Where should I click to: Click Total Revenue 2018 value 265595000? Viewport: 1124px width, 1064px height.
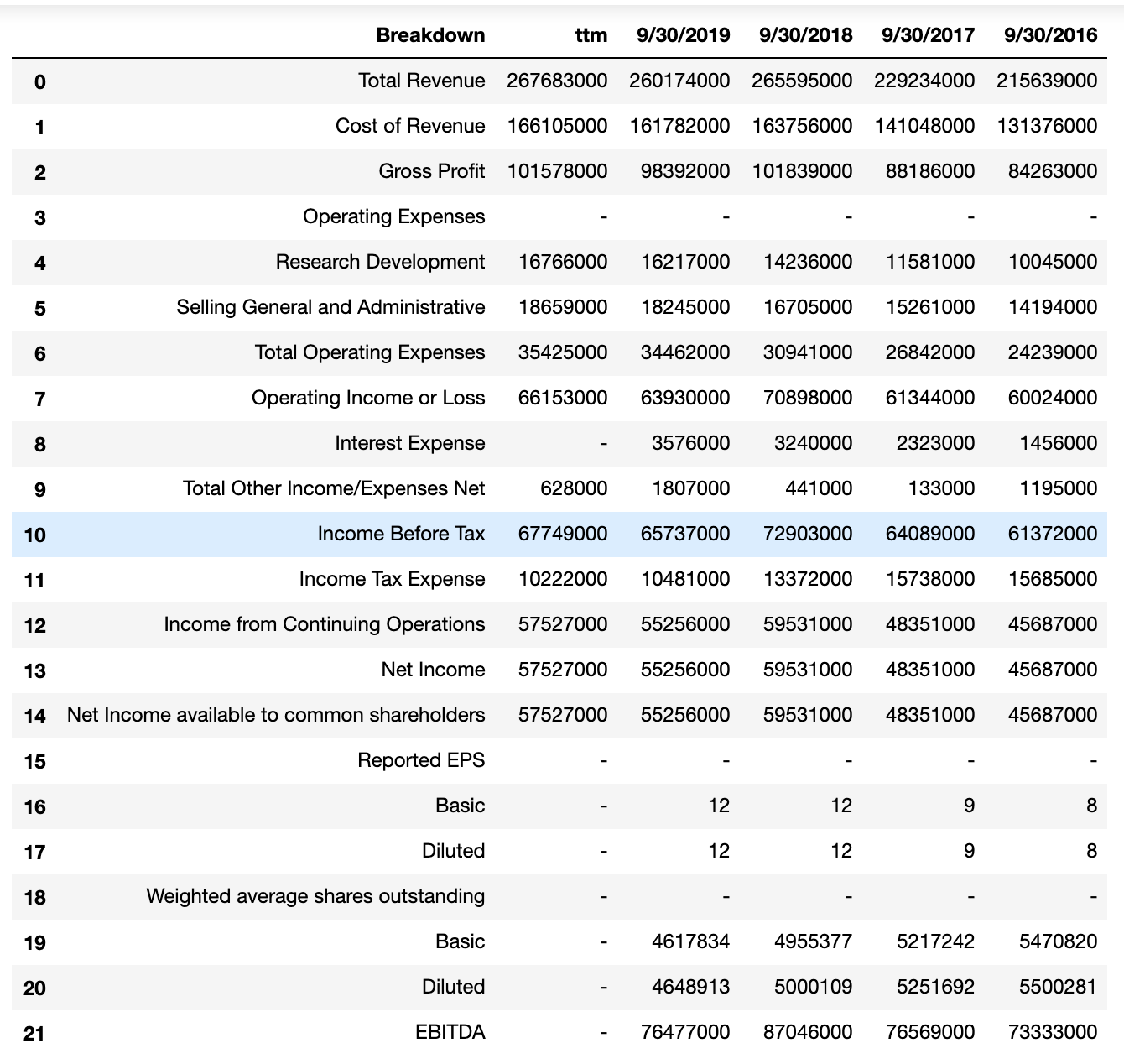(x=802, y=81)
